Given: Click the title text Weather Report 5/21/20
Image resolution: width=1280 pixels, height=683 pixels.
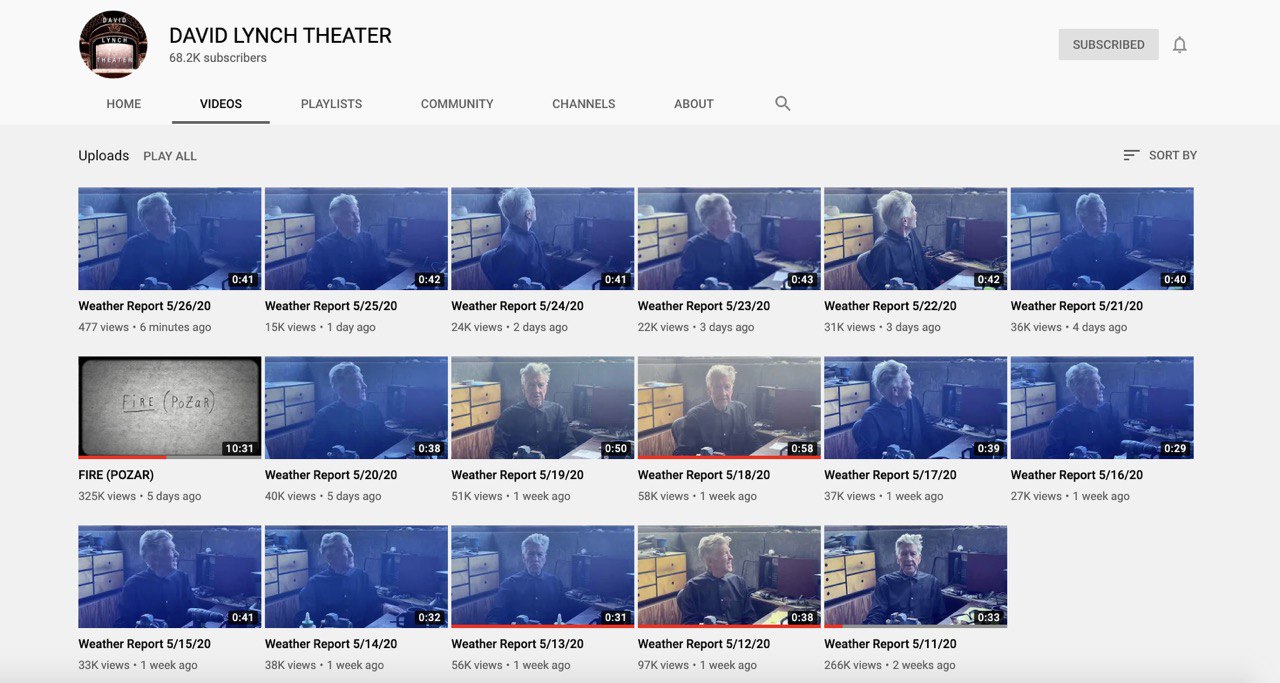Looking at the screenshot, I should click(x=1077, y=306).
